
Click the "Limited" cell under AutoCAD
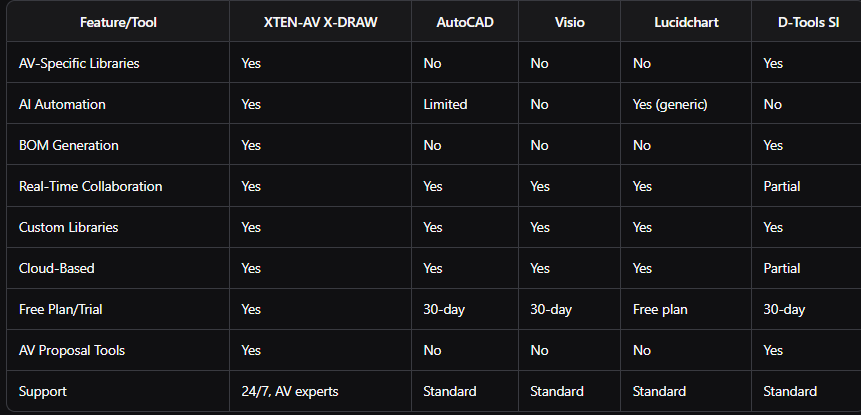(445, 104)
